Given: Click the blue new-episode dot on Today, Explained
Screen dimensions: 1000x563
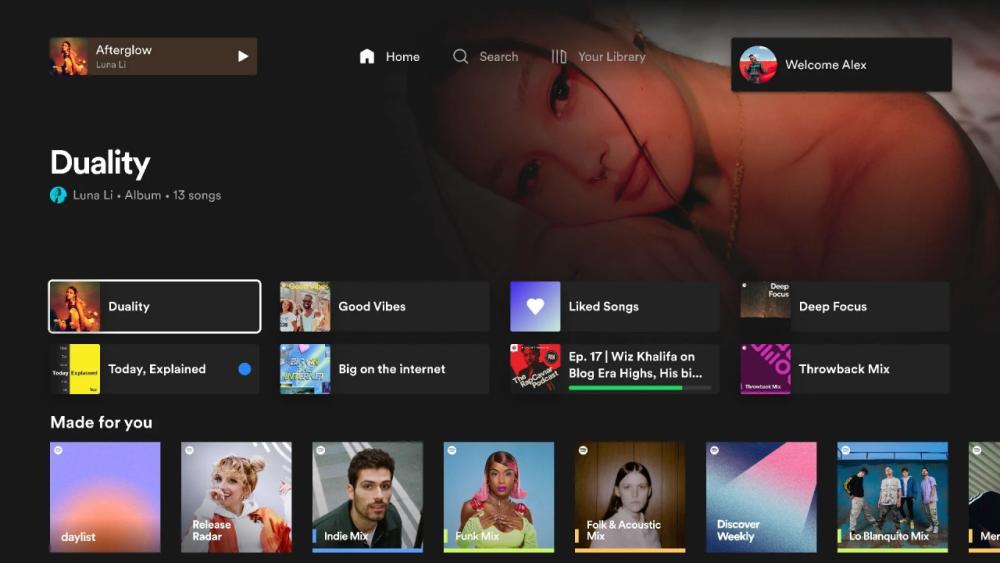Looking at the screenshot, I should [244, 369].
